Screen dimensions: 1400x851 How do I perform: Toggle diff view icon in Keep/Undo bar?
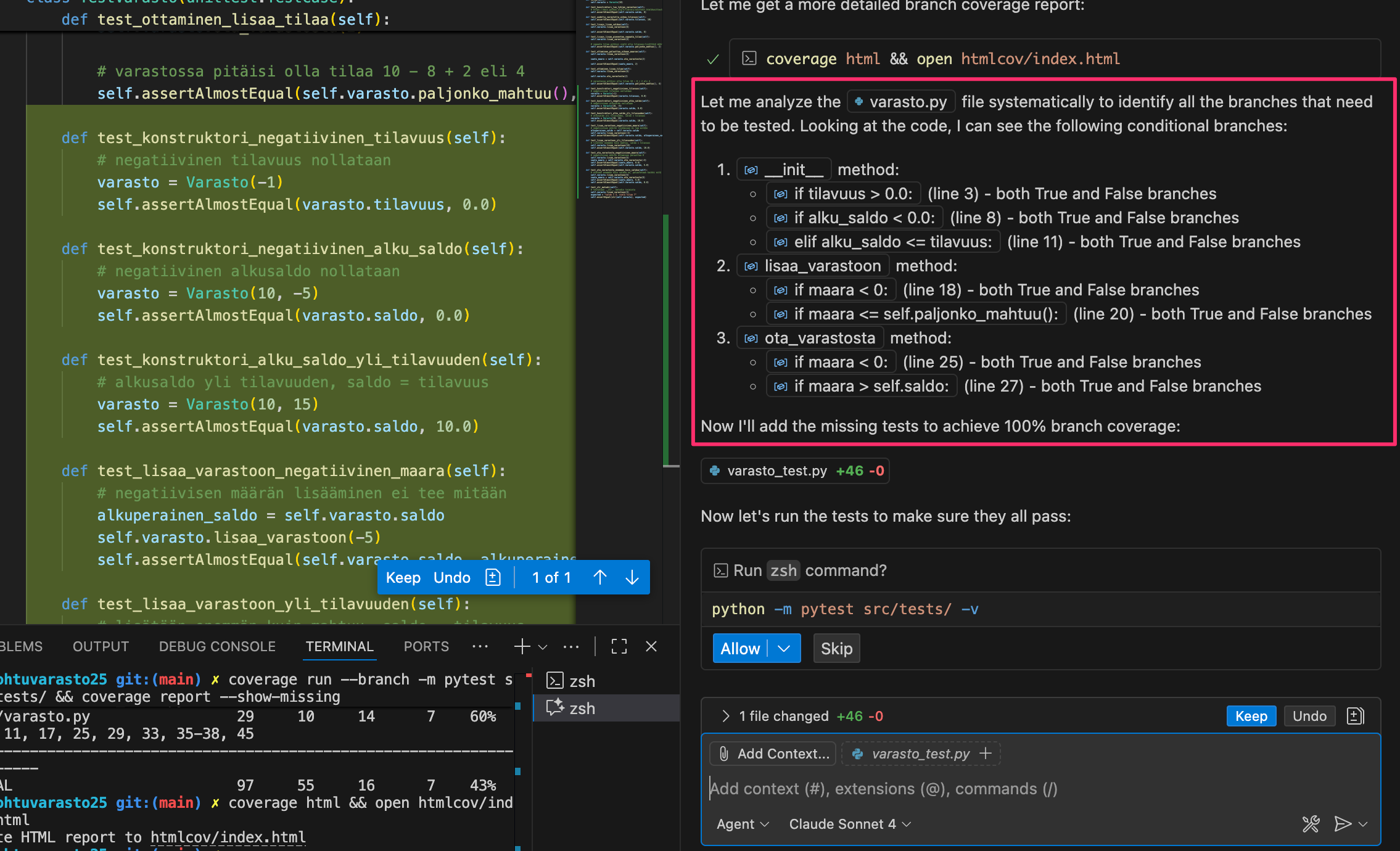[x=493, y=577]
